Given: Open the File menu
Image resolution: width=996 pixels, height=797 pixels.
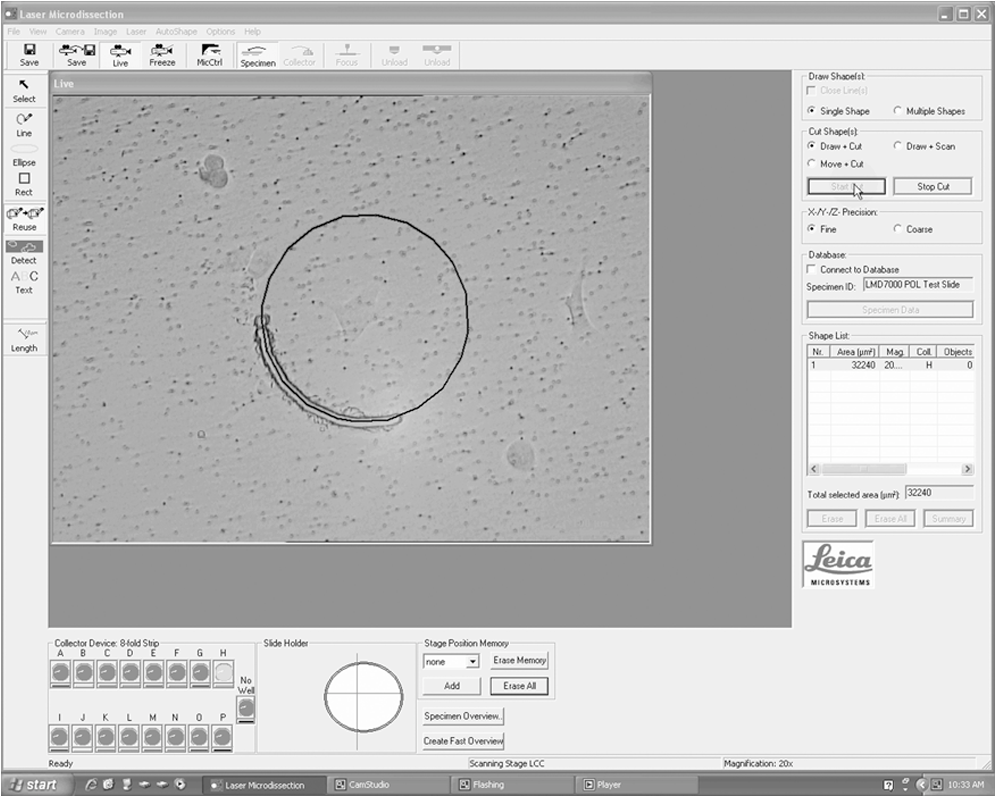Looking at the screenshot, I should click(x=14, y=31).
